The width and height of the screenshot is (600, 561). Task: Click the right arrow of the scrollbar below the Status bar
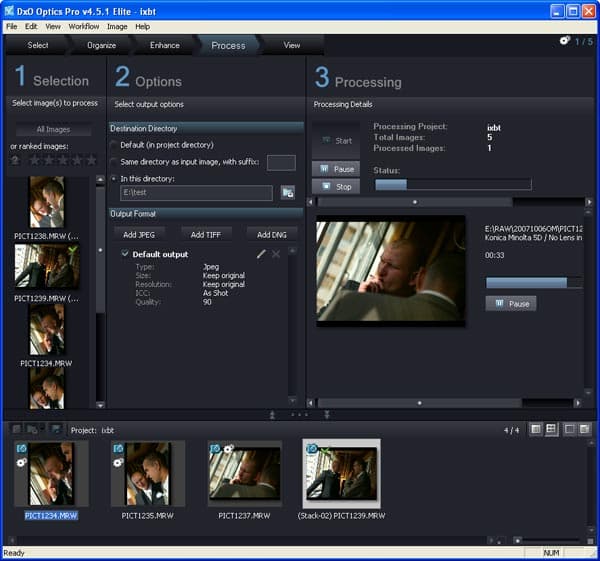tap(589, 202)
